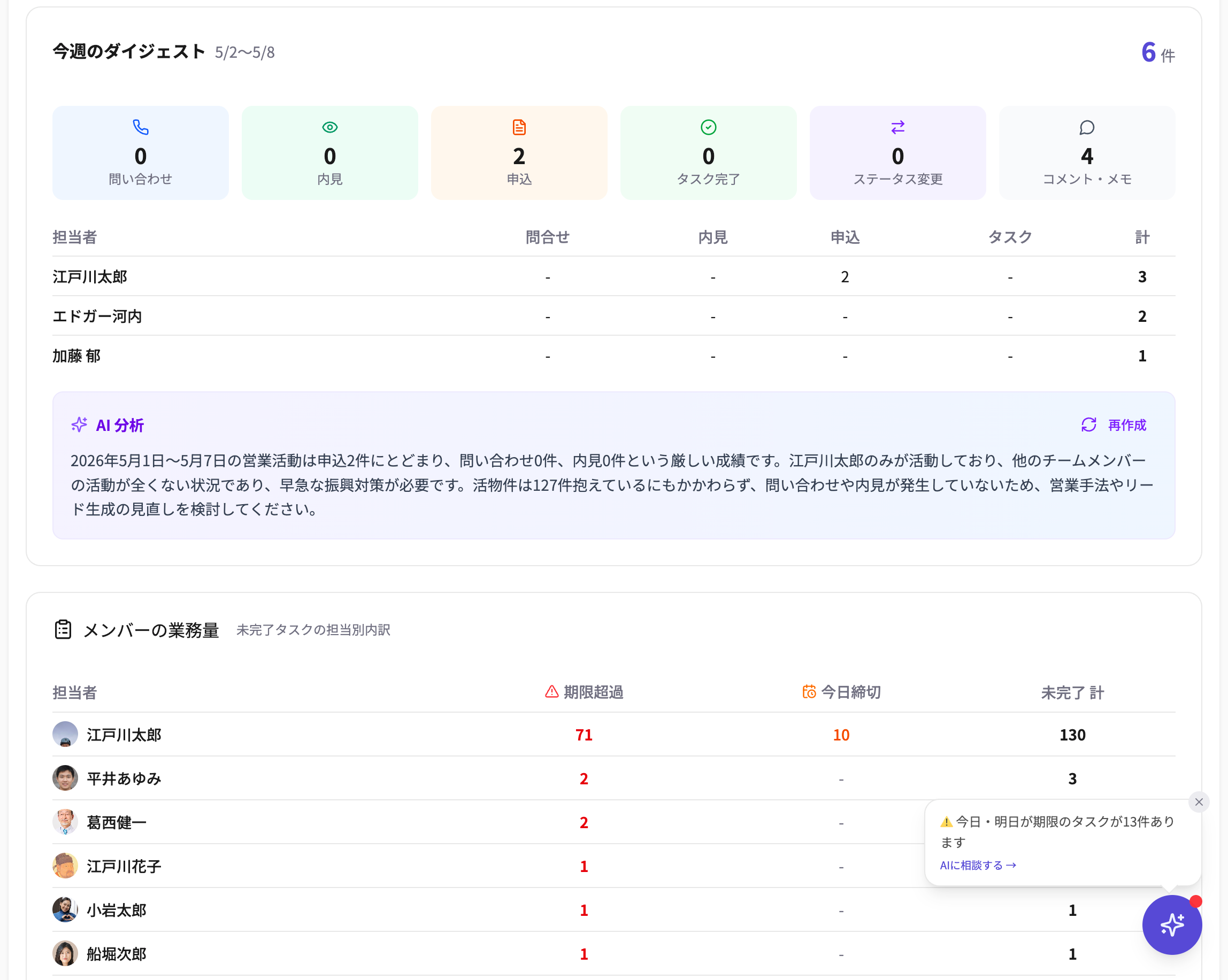Click 平井あゆみ name in workload table
This screenshot has height=980, width=1228.
[x=124, y=778]
